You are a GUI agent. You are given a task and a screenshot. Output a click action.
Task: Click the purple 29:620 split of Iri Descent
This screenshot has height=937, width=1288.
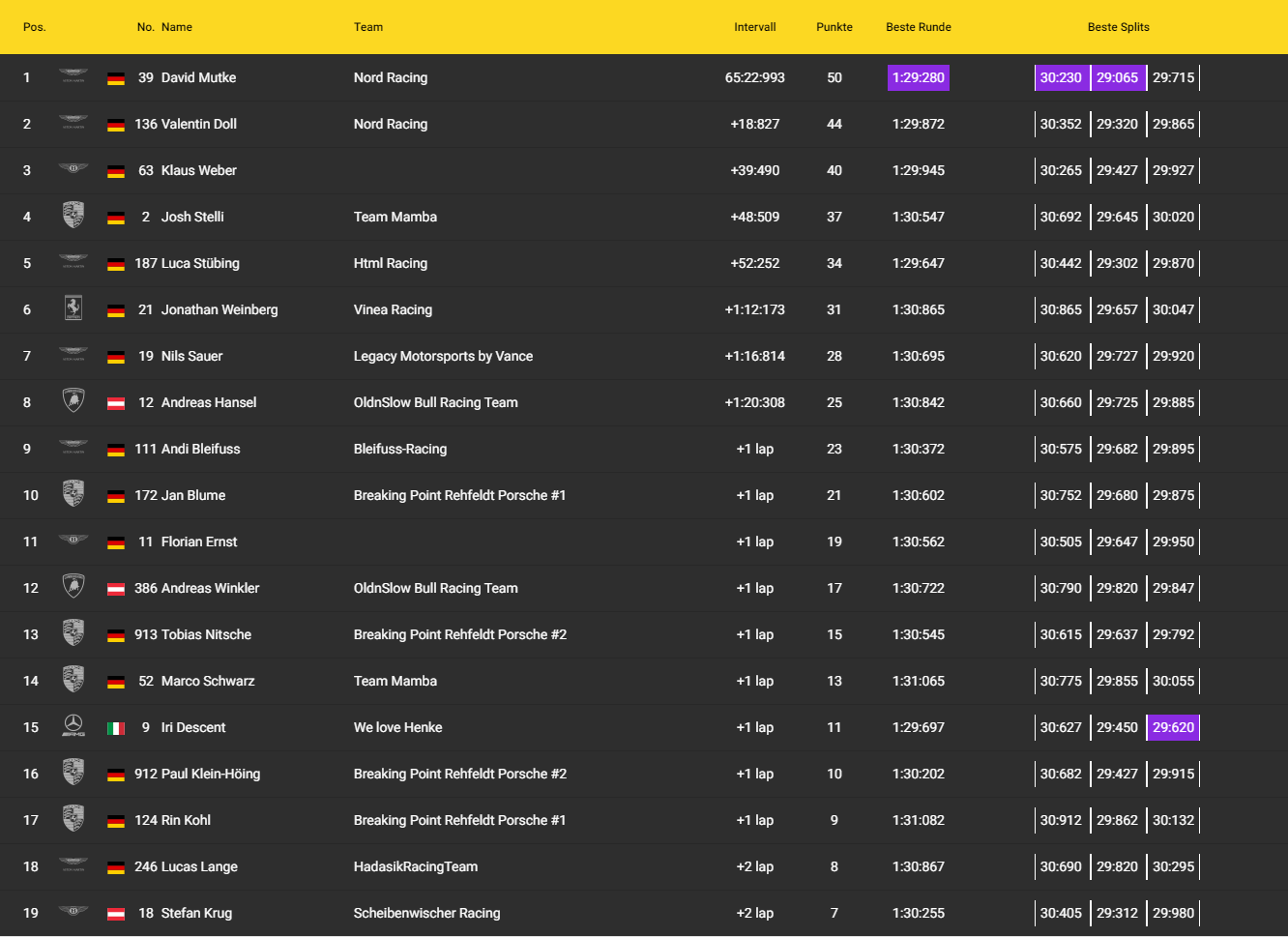point(1173,727)
